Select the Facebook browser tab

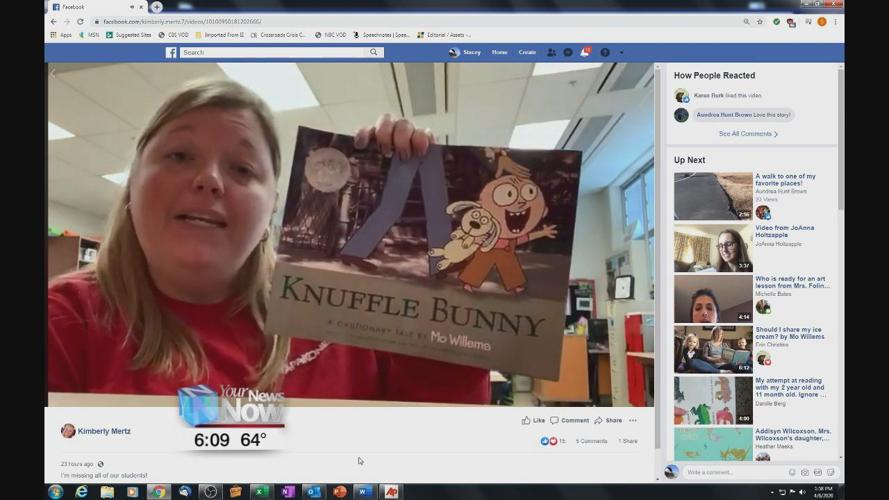coord(96,7)
